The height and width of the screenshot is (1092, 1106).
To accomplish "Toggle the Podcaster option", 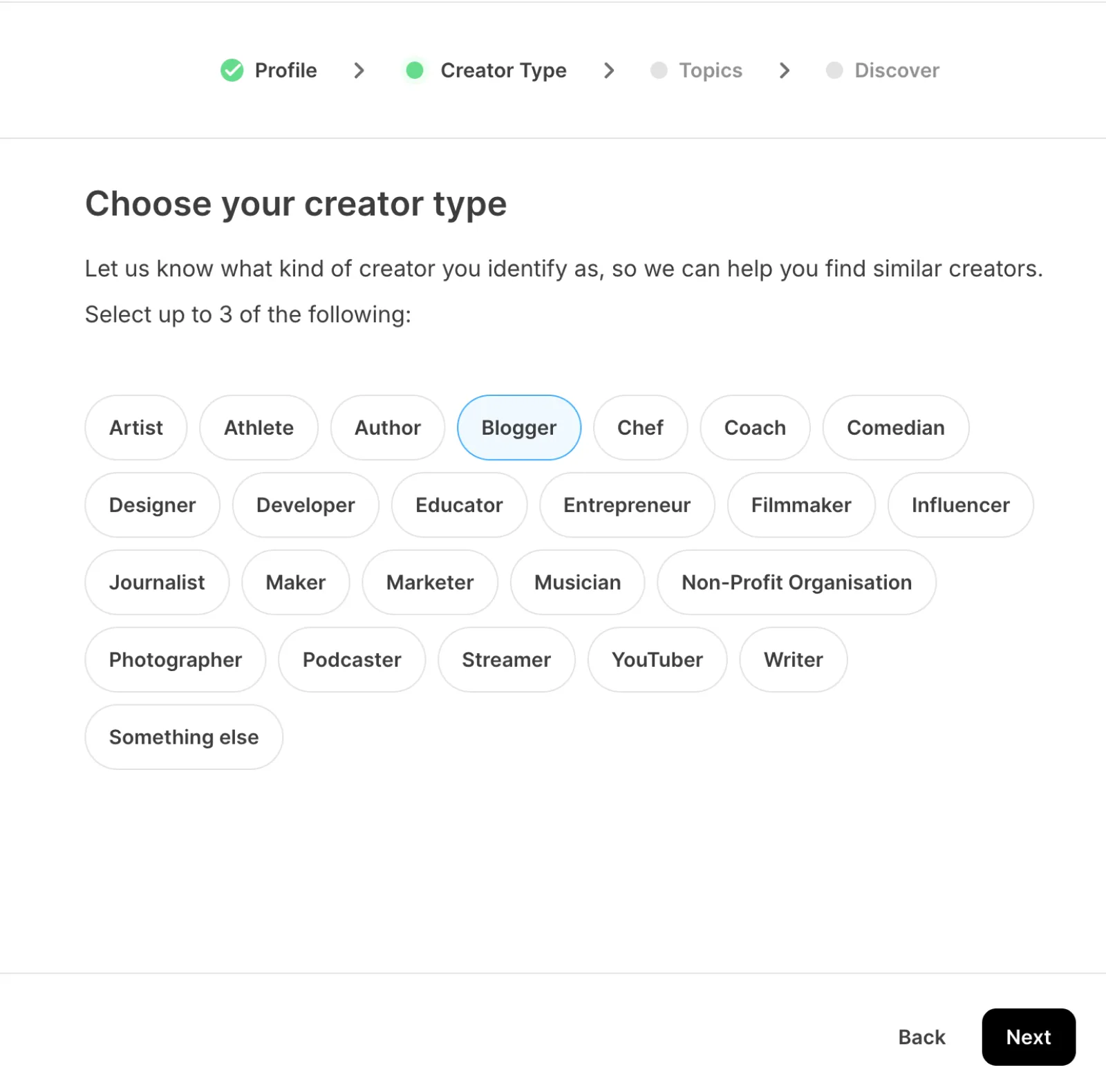I will (x=352, y=660).
